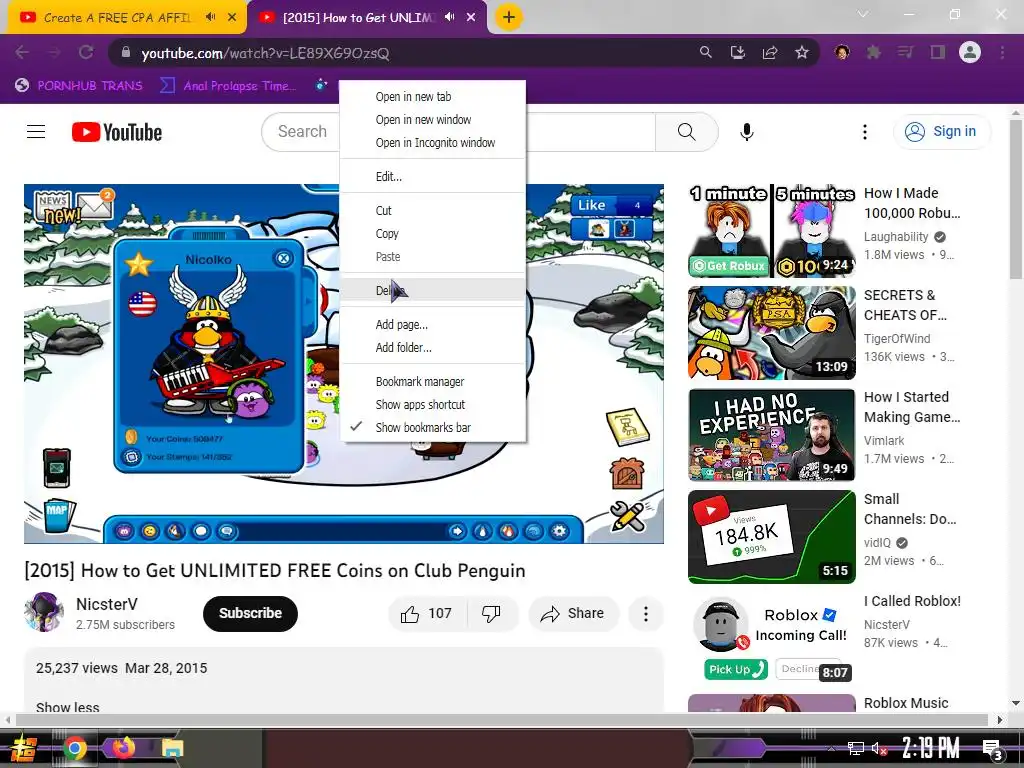Viewport: 1024px width, 768px height.
Task: Click the Sign in button
Action: [x=941, y=131]
